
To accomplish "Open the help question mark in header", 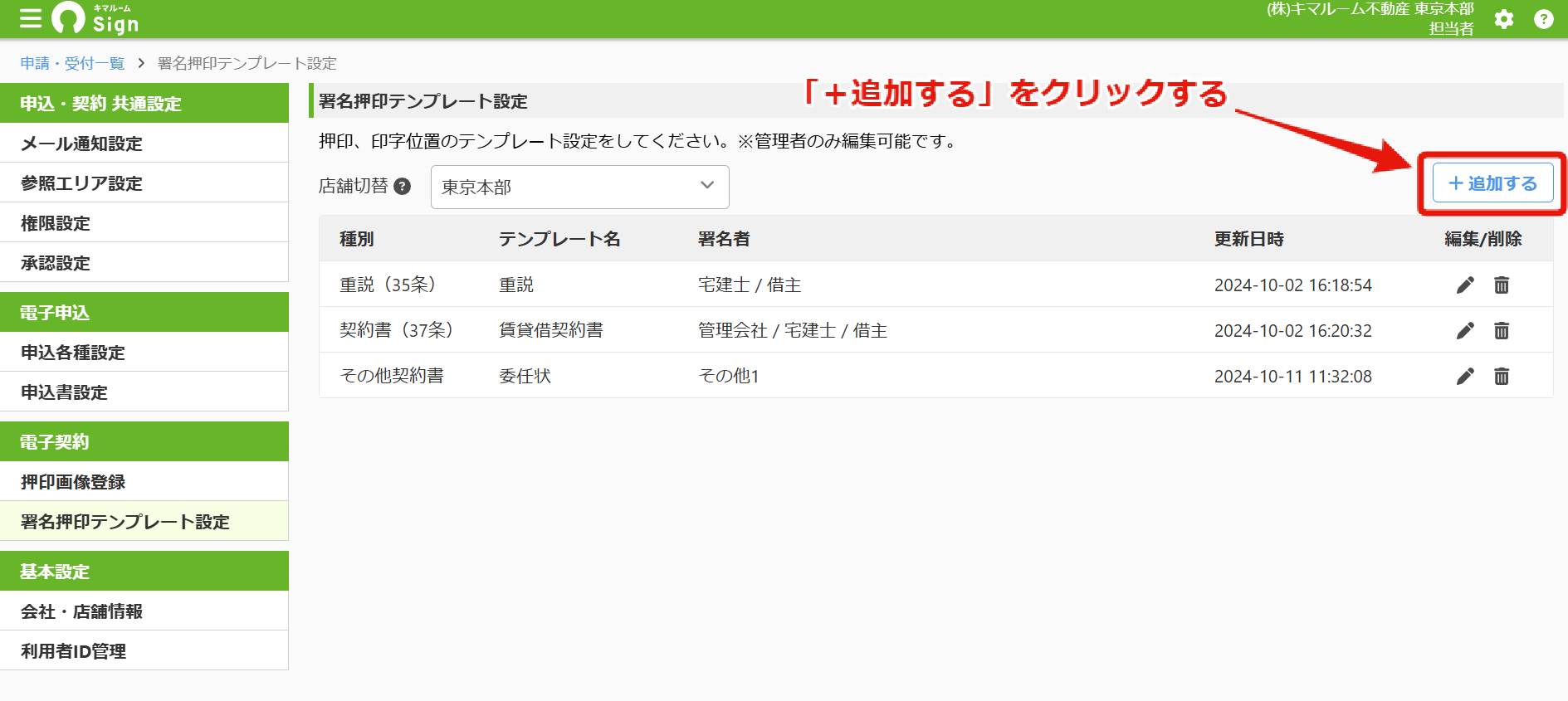I will (1544, 19).
